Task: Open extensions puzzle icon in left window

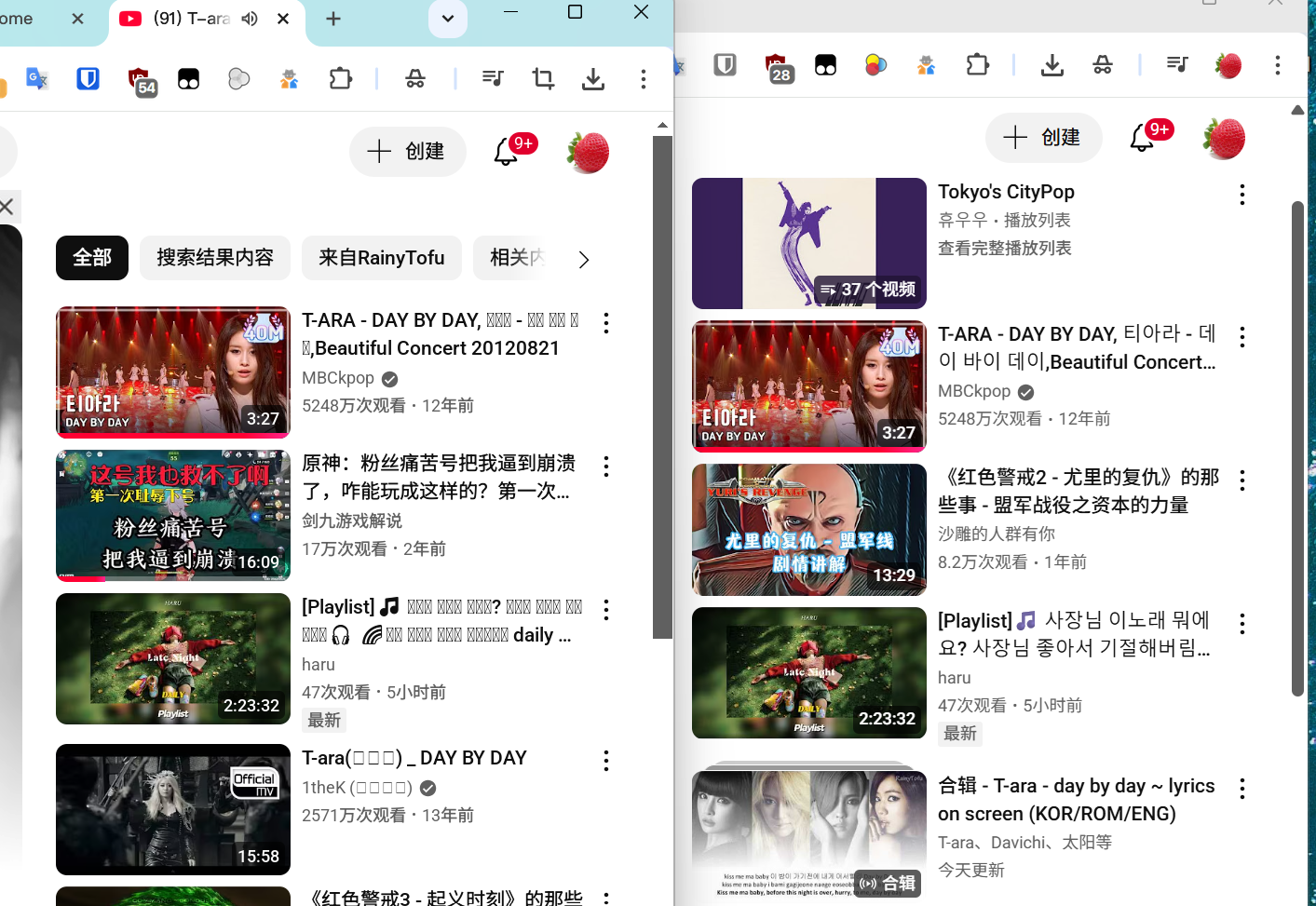Action: [341, 79]
